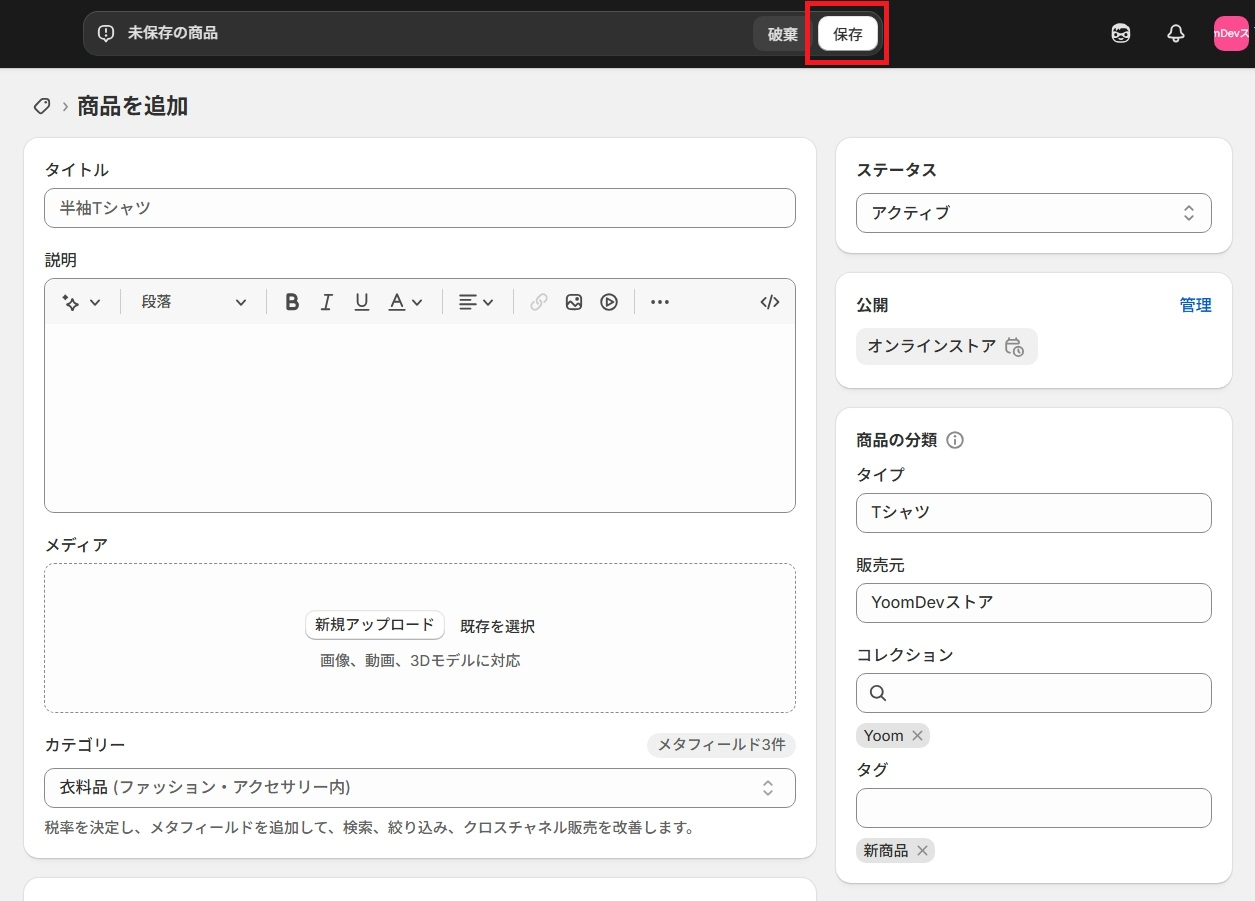Click the 保存 save button
The image size is (1255, 901).
pos(847,34)
